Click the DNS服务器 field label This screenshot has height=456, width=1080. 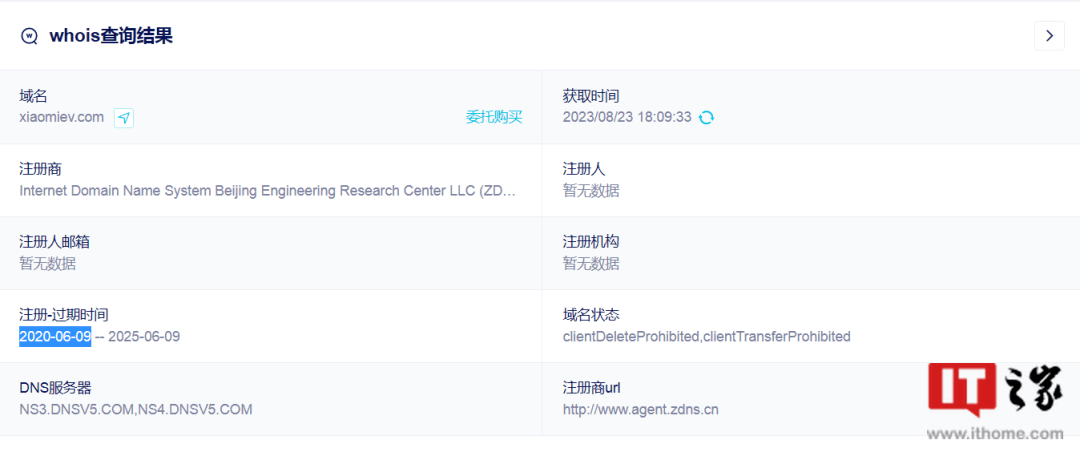coord(55,388)
